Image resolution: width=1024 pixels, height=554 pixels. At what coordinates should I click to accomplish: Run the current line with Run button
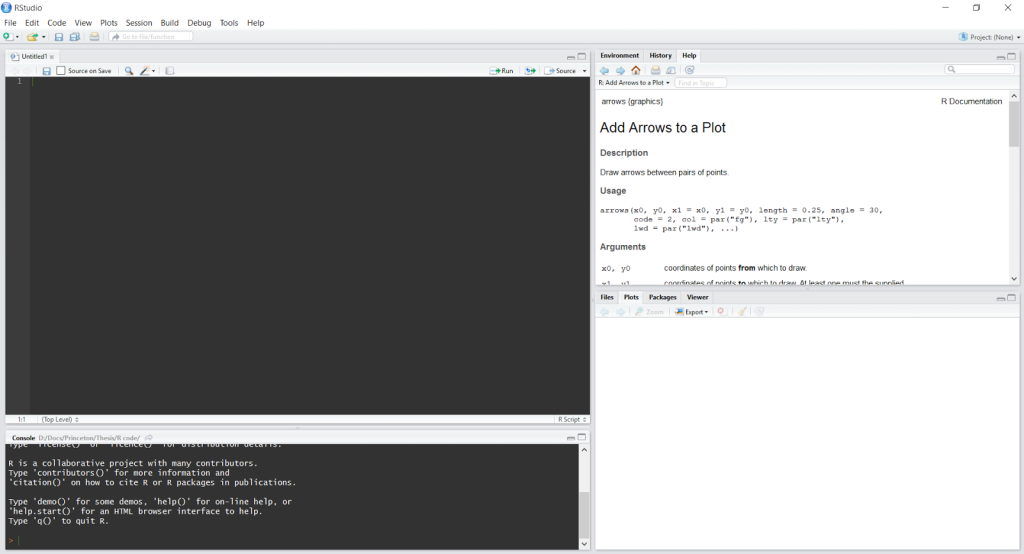pyautogui.click(x=502, y=71)
